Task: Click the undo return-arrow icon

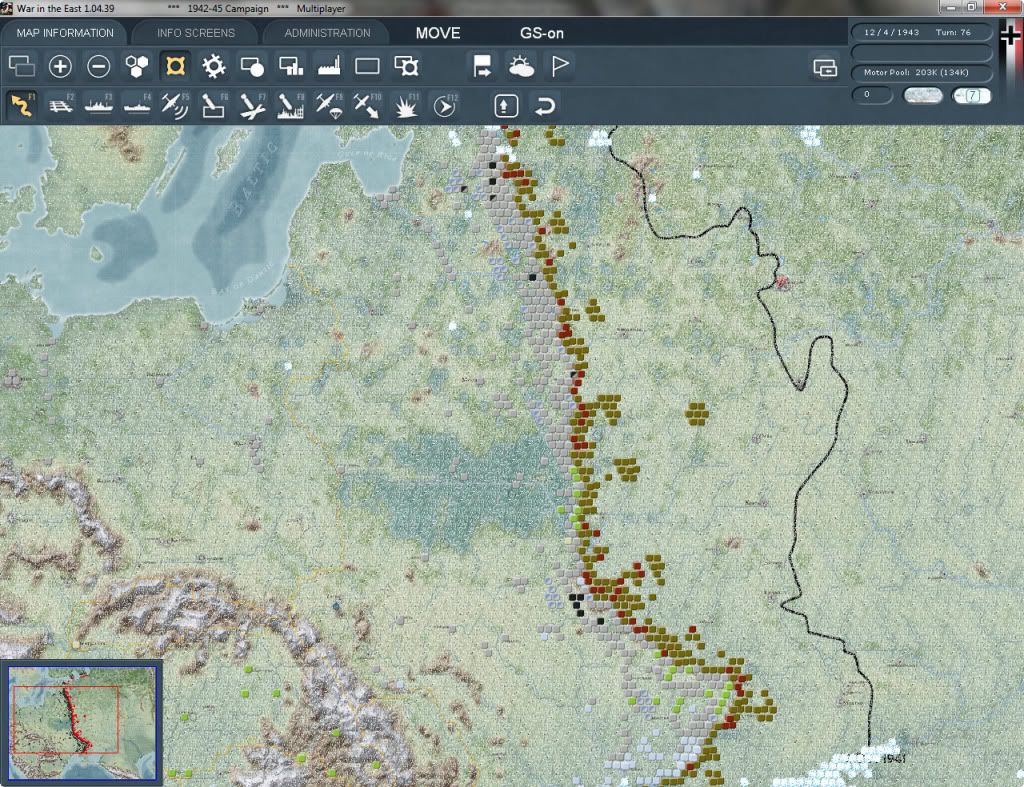Action: (x=545, y=106)
